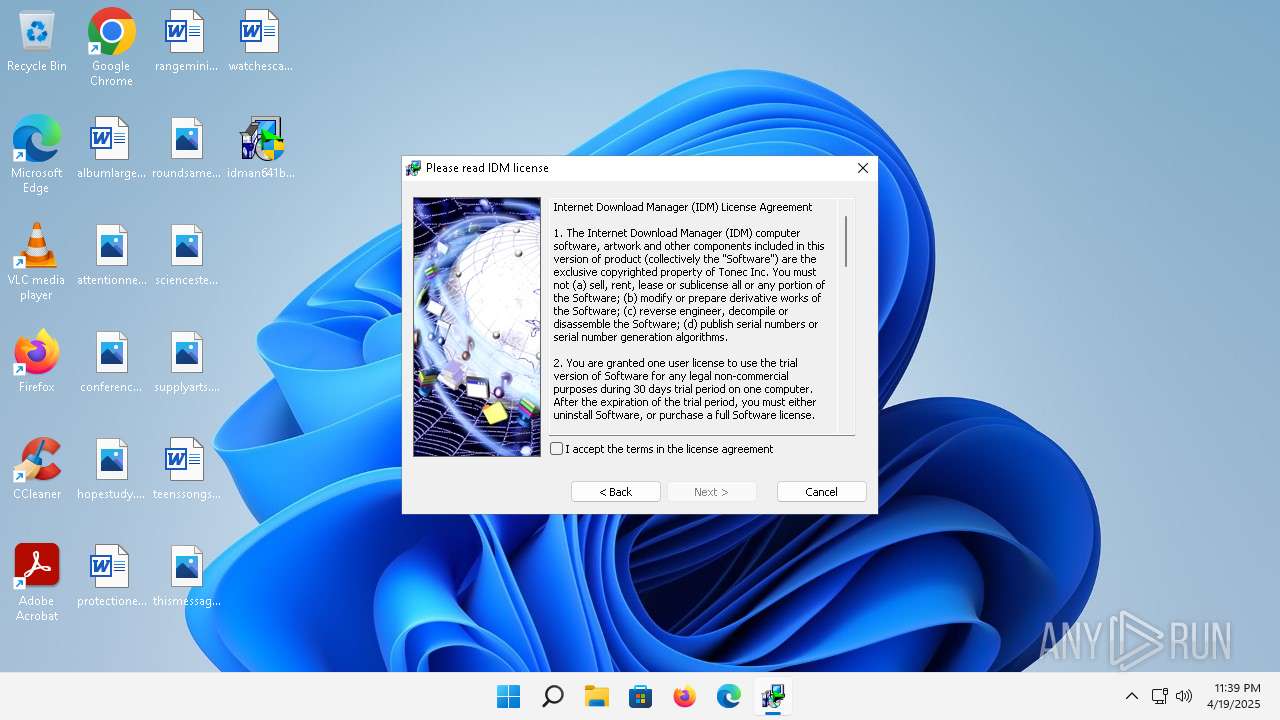The height and width of the screenshot is (720, 1280).
Task: Click the IDM icon in dialog title bar
Action: pos(414,168)
